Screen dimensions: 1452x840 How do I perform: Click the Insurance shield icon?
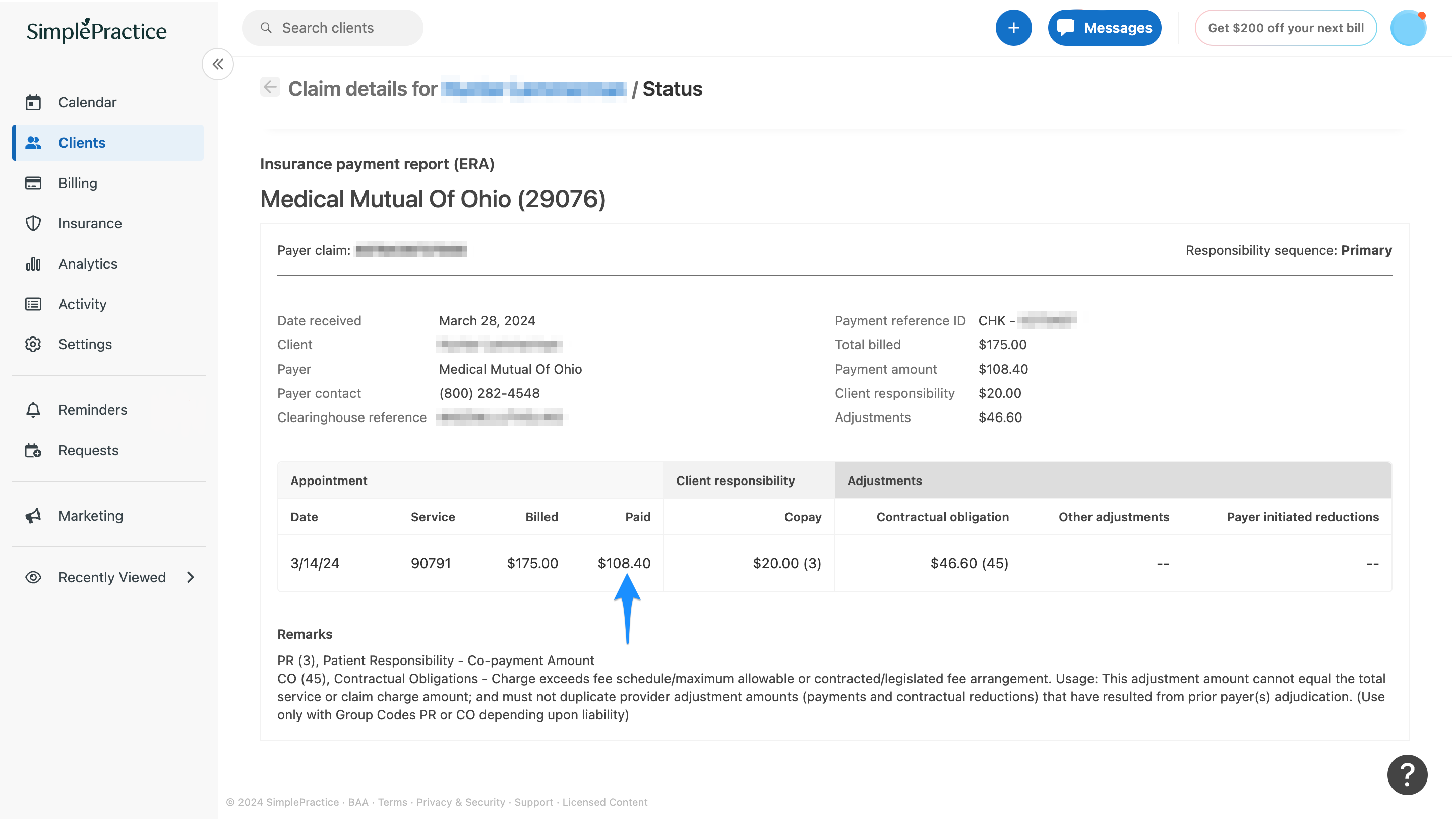(x=33, y=223)
